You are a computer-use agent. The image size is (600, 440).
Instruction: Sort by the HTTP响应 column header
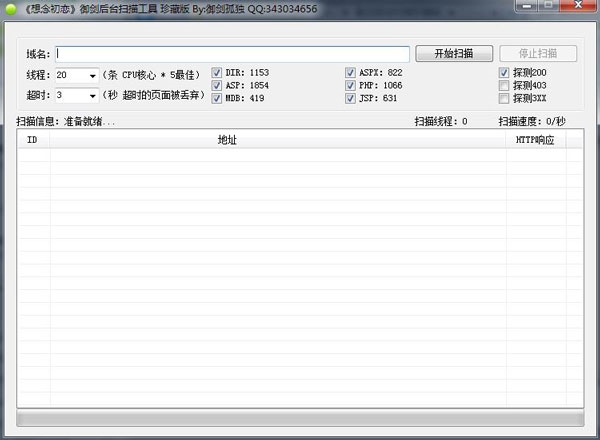click(536, 140)
